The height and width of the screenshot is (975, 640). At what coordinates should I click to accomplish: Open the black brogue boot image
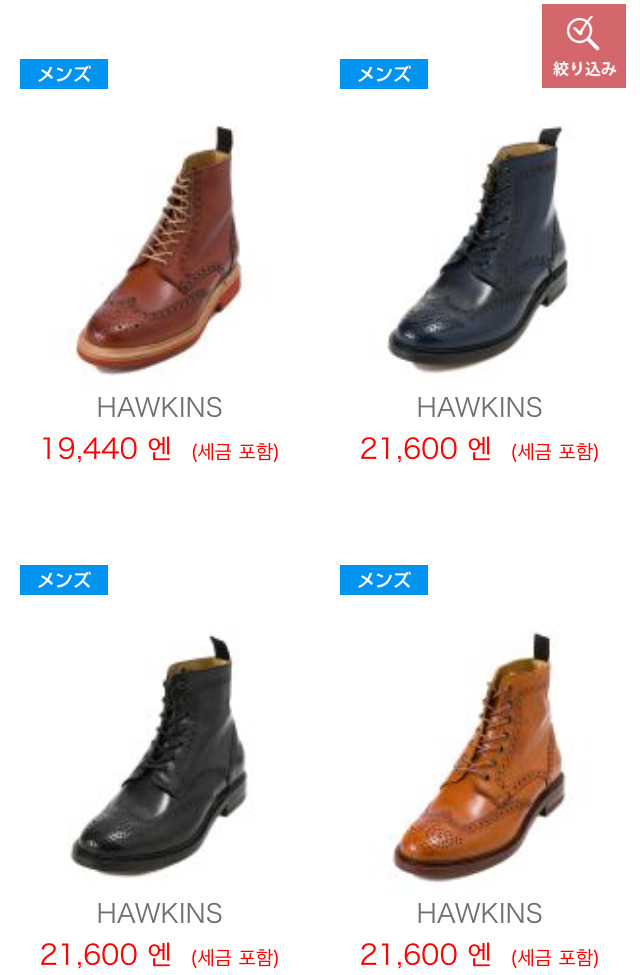click(160, 755)
